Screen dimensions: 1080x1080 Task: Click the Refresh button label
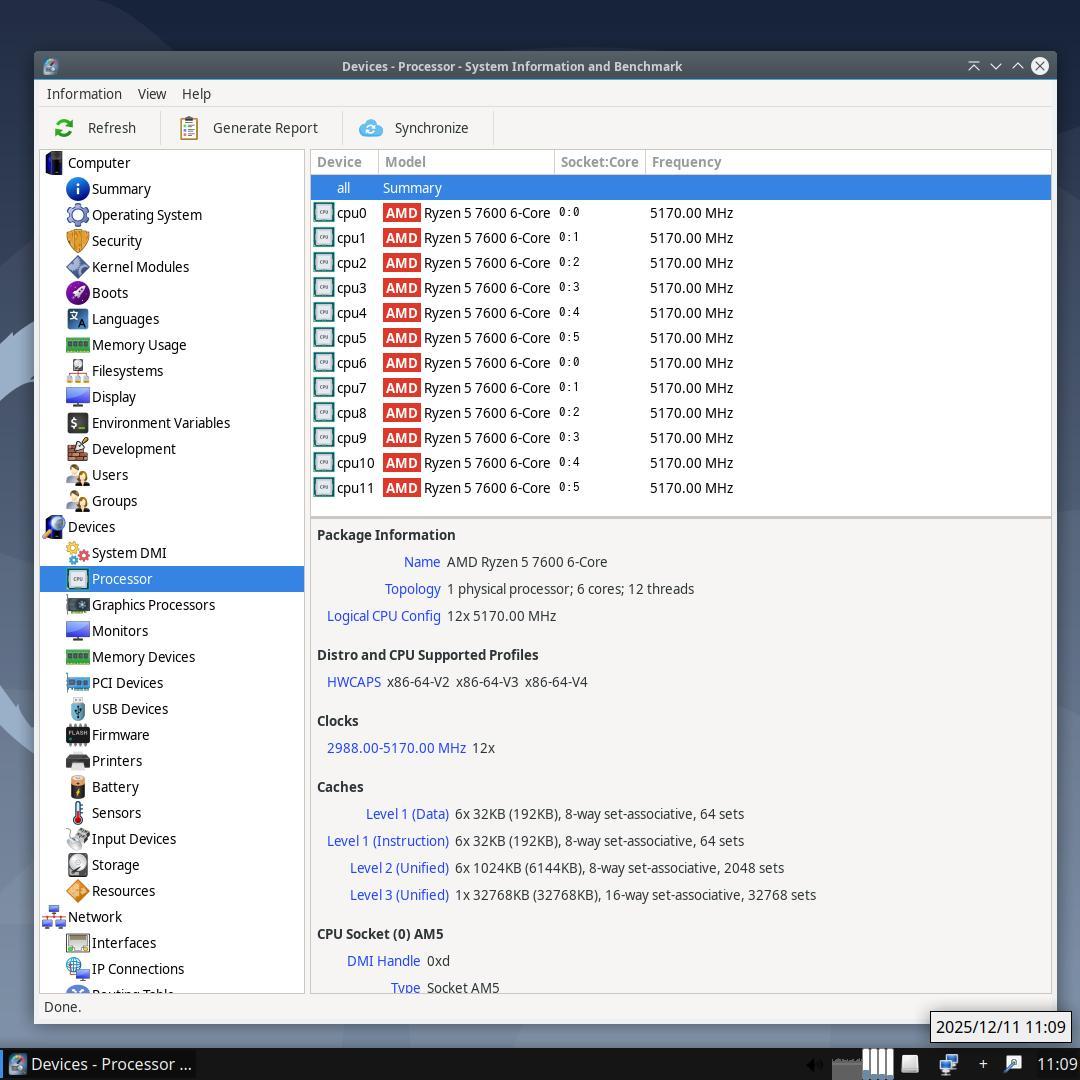[112, 128]
